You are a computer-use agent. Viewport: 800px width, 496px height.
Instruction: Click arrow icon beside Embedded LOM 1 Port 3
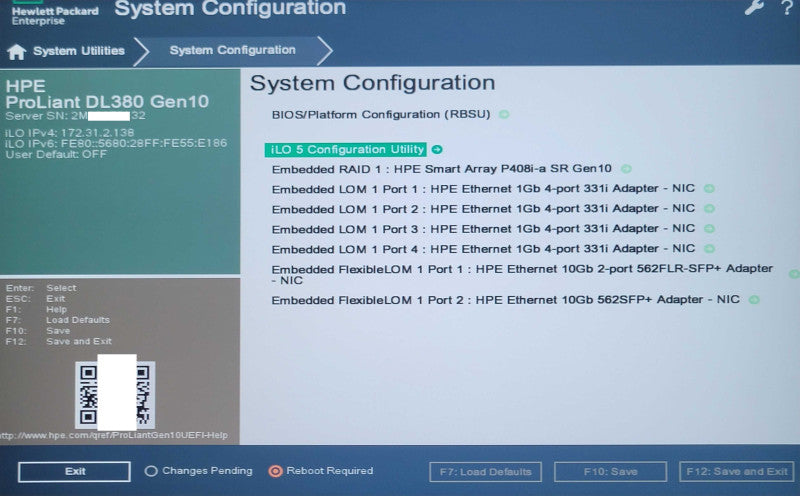709,229
